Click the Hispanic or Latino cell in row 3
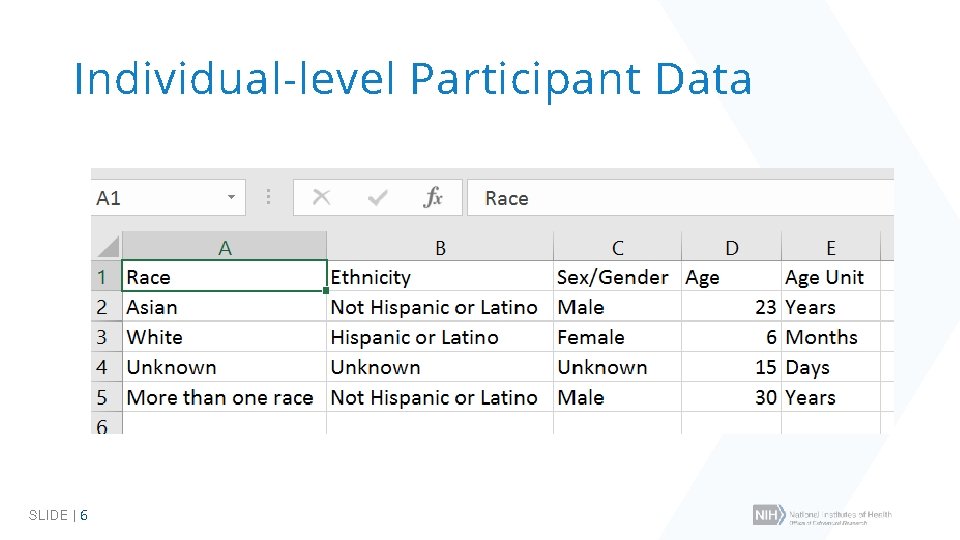 point(440,337)
